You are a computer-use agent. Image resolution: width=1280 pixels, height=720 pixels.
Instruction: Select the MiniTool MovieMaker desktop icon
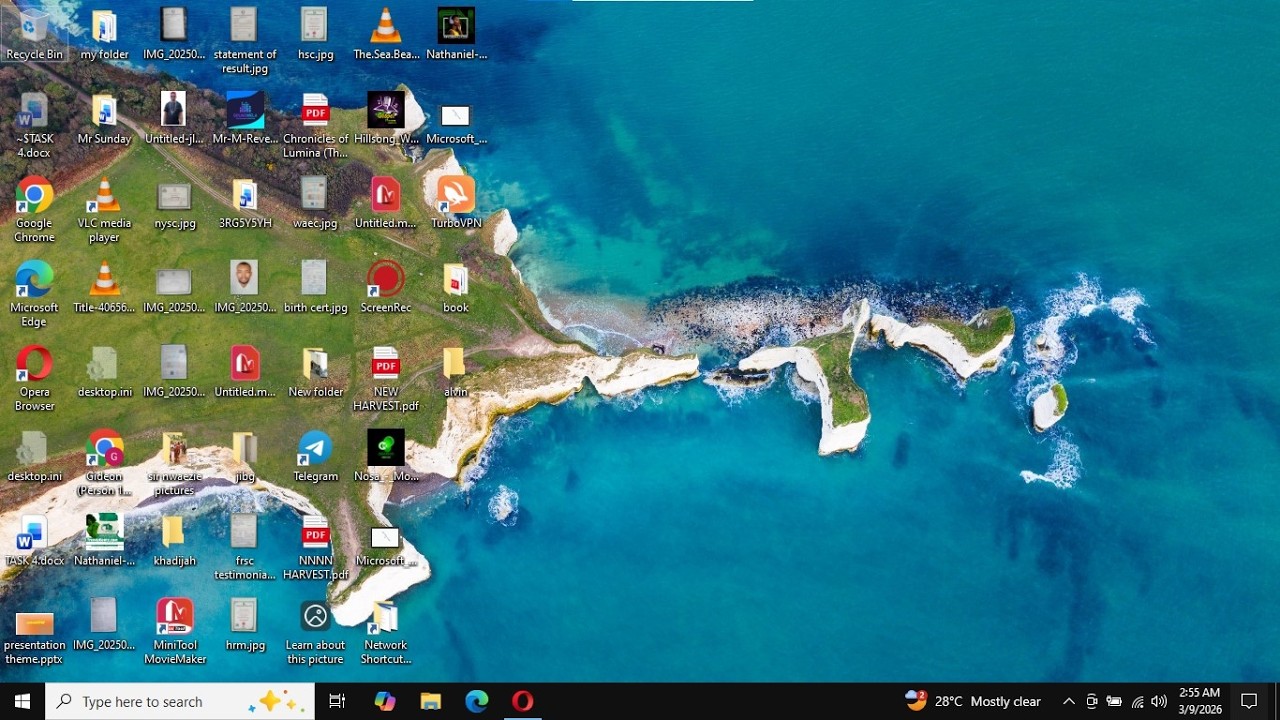175,632
